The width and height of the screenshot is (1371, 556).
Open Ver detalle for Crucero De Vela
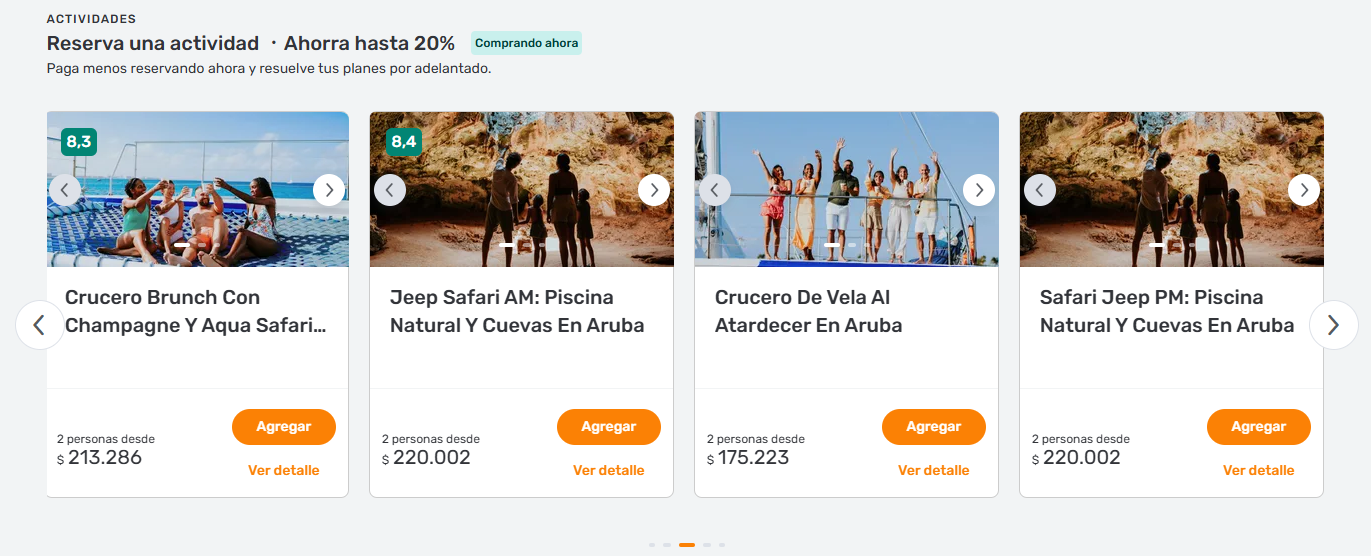click(934, 470)
